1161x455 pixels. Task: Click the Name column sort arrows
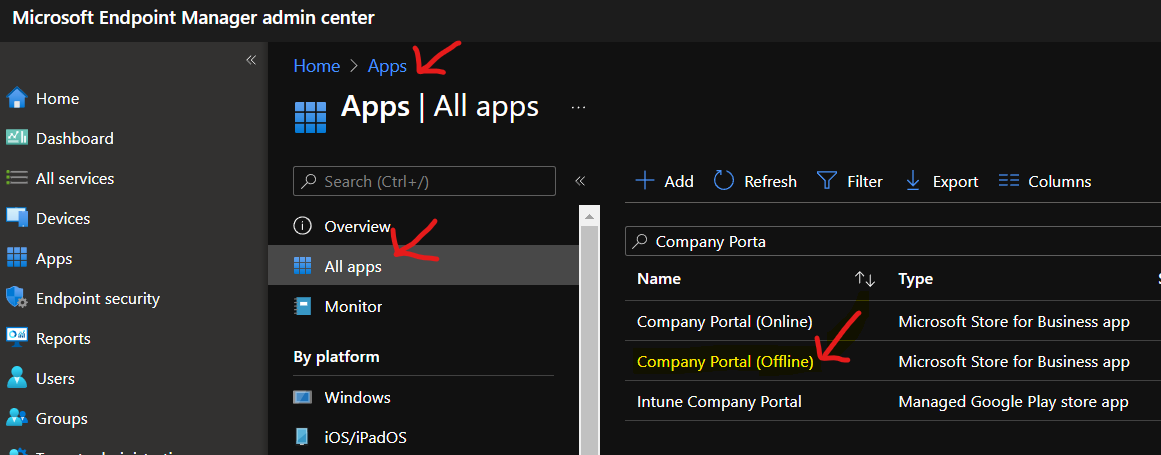point(865,279)
